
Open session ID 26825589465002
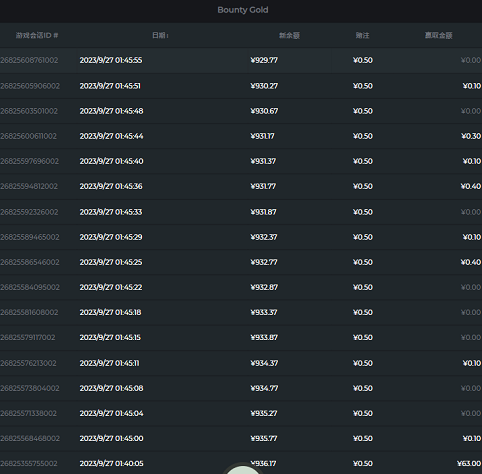coord(30,237)
